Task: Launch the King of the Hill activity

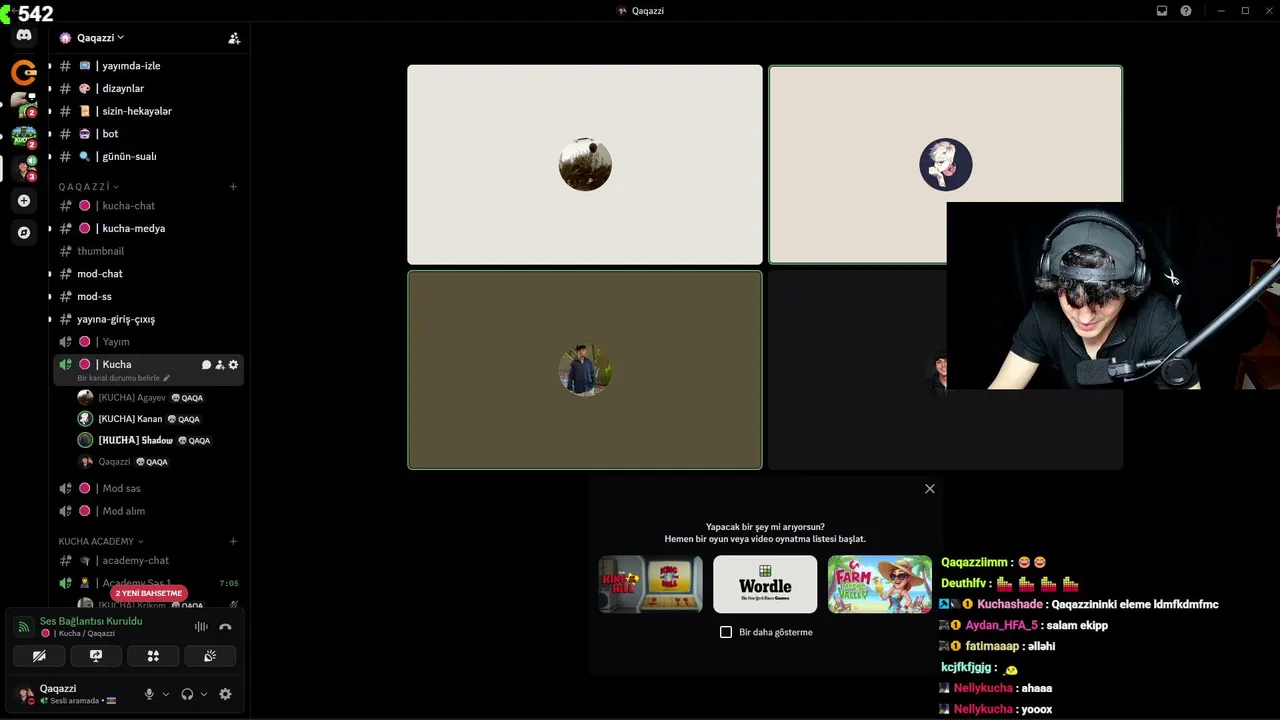Action: [x=650, y=584]
